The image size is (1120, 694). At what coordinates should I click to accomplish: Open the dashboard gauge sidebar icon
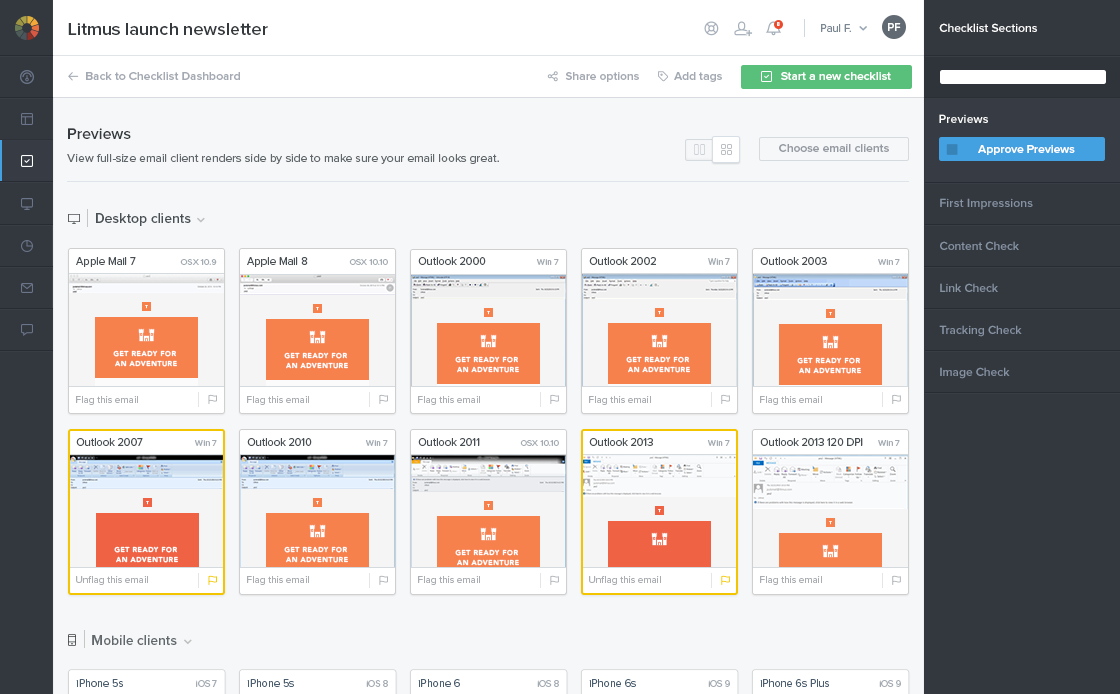(26, 76)
